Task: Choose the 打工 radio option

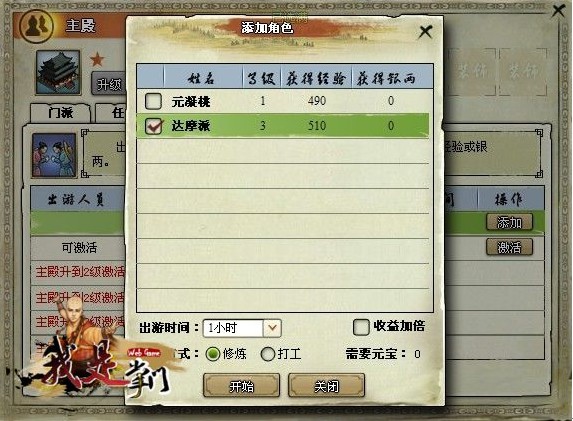Action: point(267,354)
